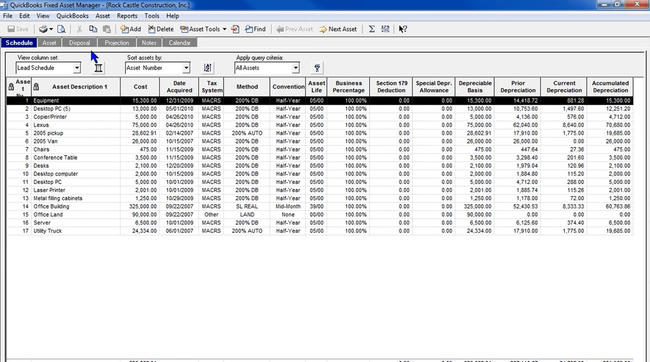This screenshot has width=650, height=362.
Task: Click the Sigma totals icon
Action: (372, 29)
